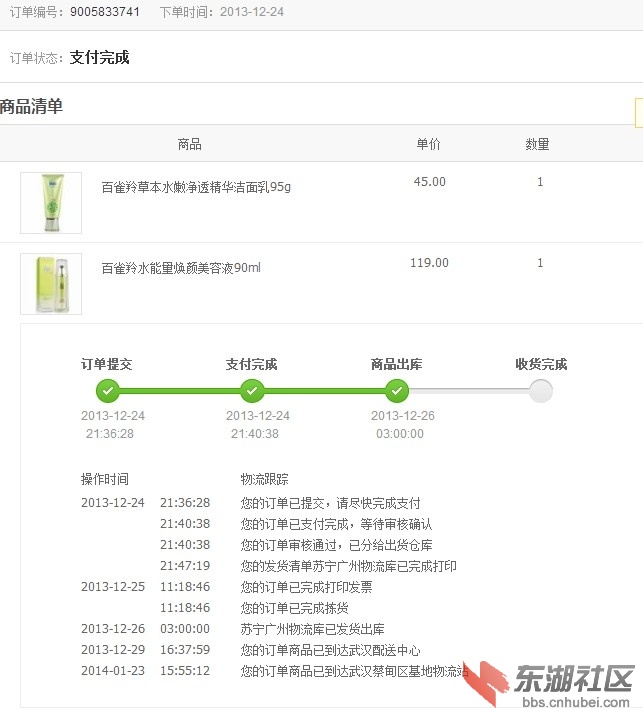Click the 商品清单 section heading

(31, 106)
